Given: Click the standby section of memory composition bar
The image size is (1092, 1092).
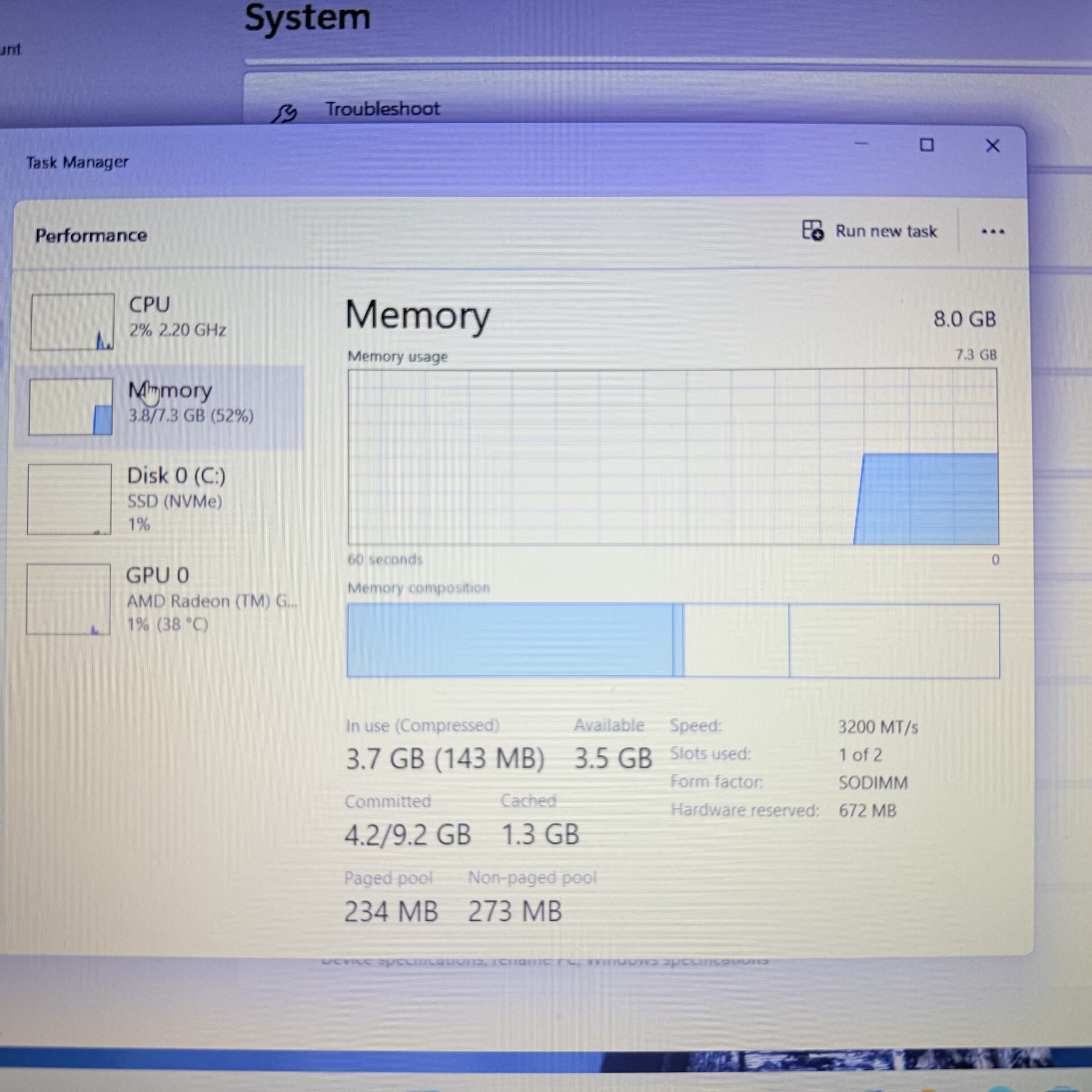Looking at the screenshot, I should point(736,640).
